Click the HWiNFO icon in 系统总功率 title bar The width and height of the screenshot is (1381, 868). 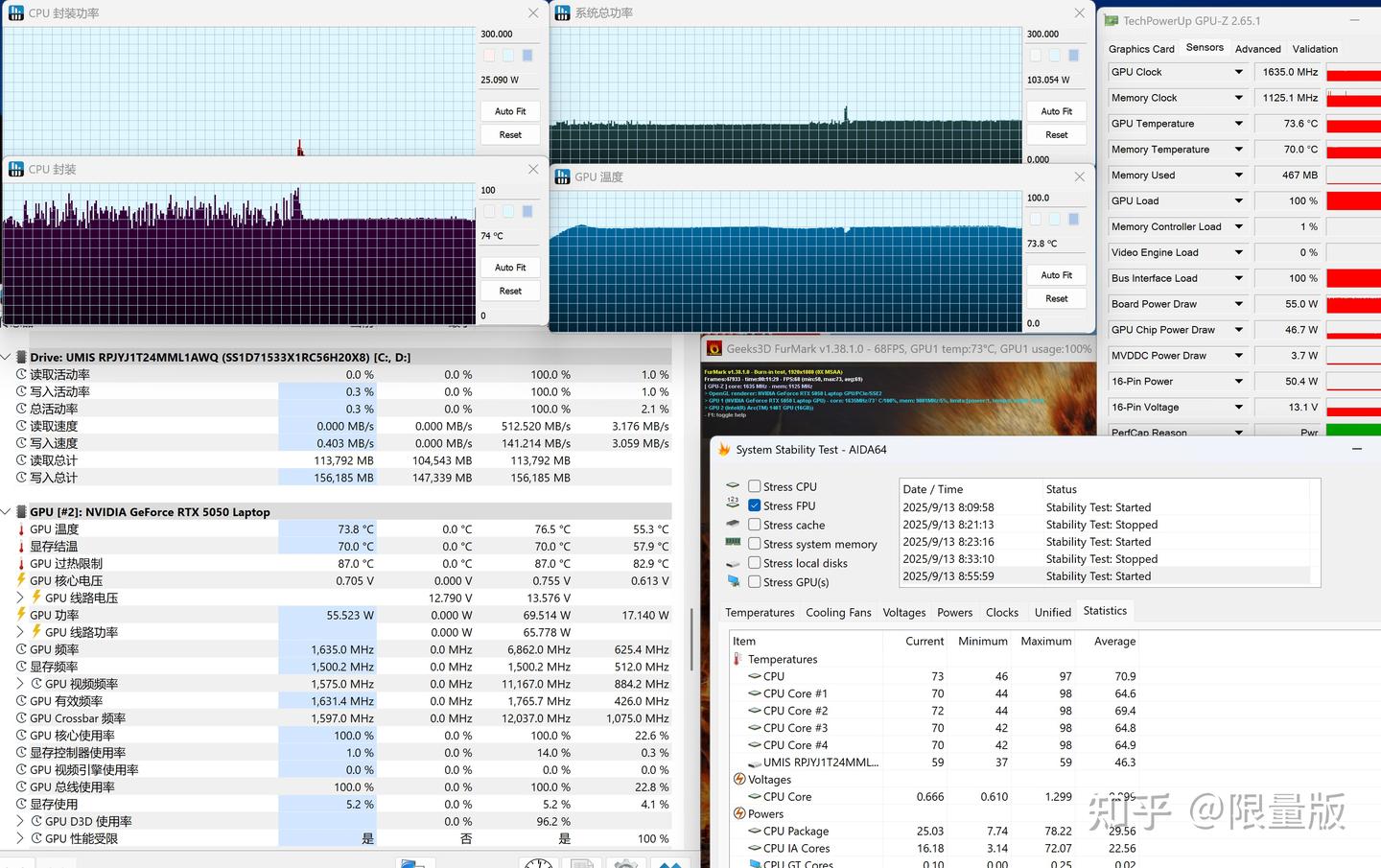[562, 13]
